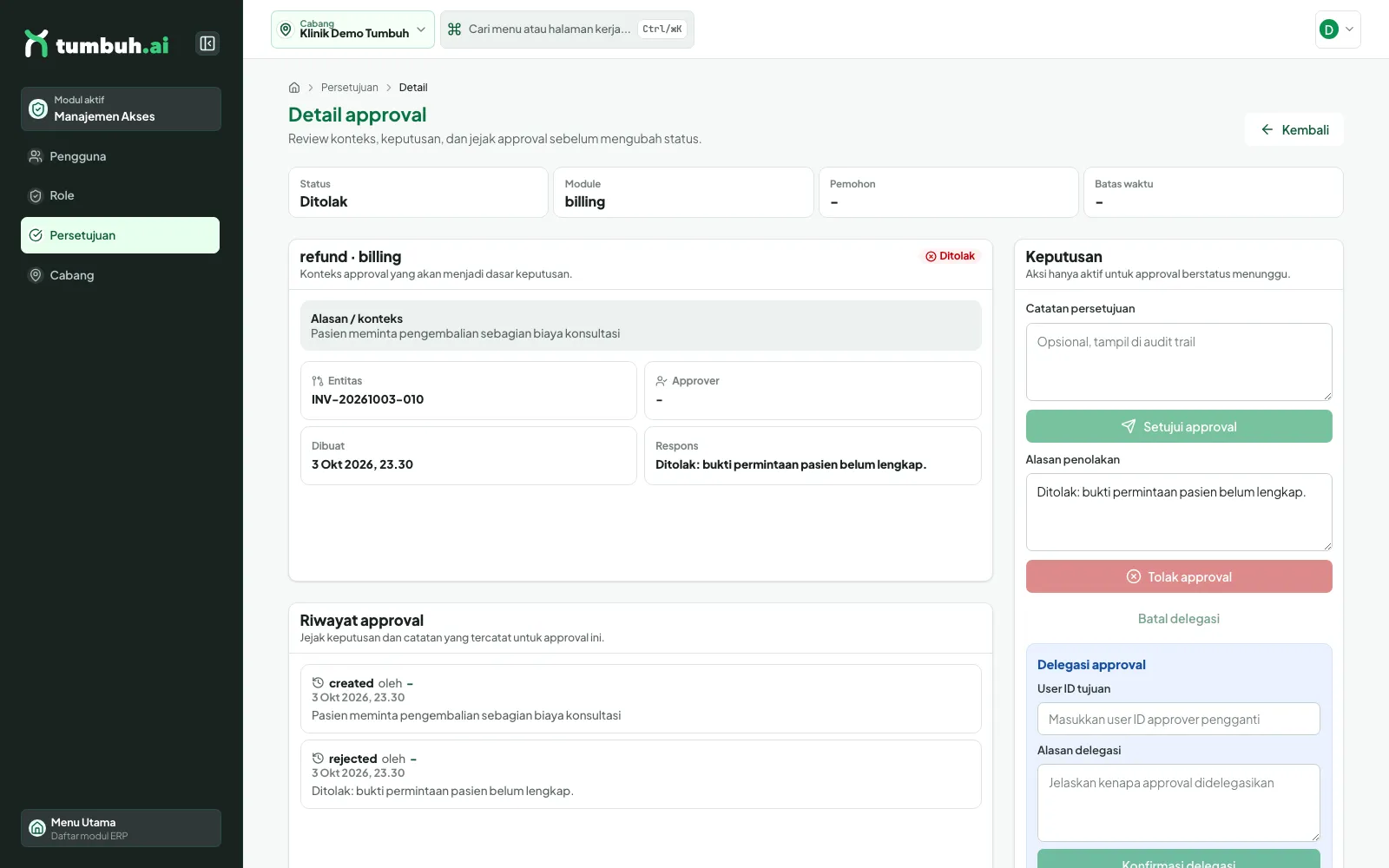Go to the Cabang menu
Image resolution: width=1389 pixels, height=868 pixels.
[121, 275]
